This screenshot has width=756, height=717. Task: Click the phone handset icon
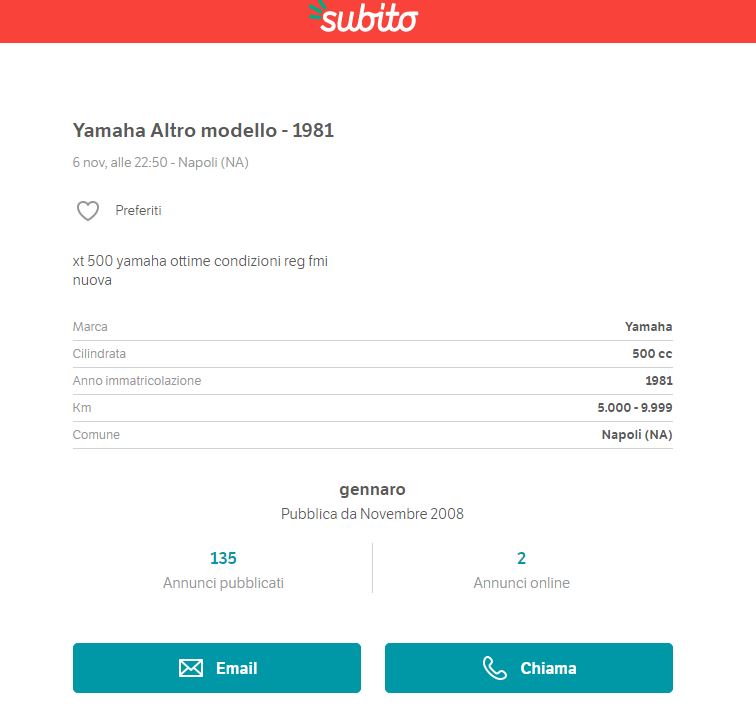[x=495, y=669]
